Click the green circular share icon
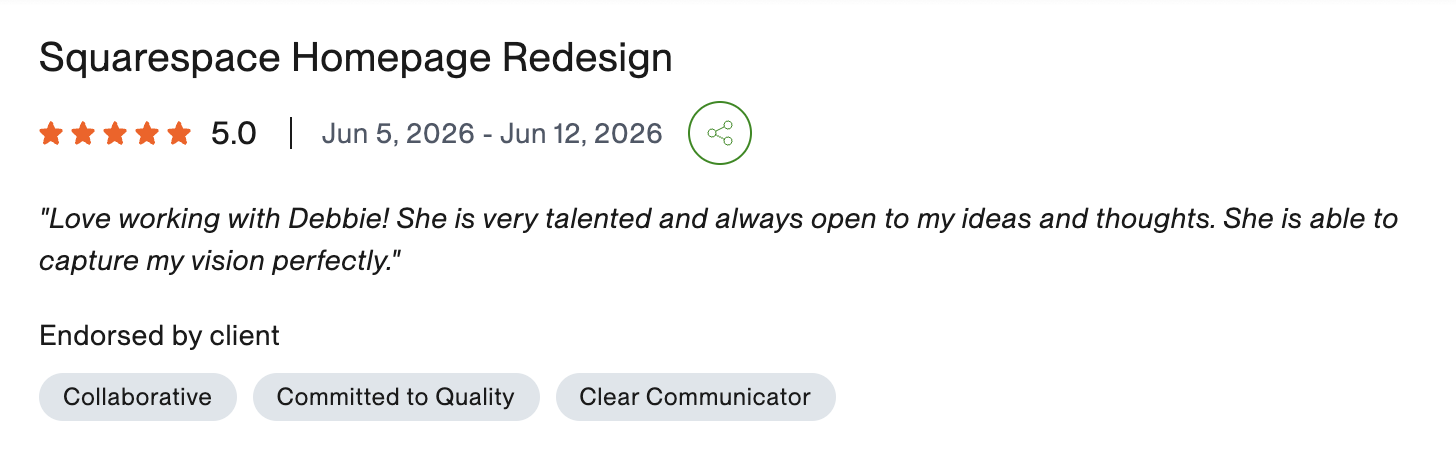 (x=720, y=133)
